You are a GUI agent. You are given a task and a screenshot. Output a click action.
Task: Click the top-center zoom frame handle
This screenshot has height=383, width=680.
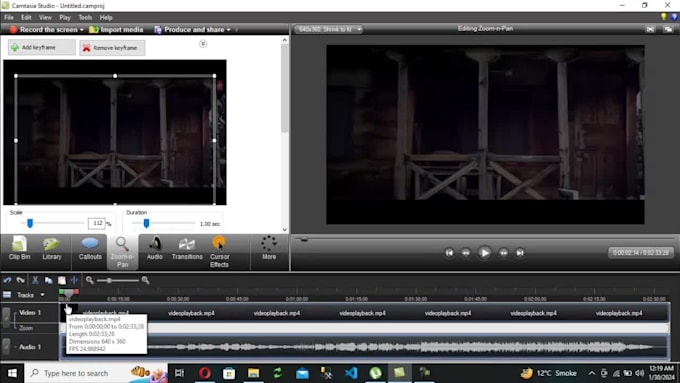[x=115, y=76]
